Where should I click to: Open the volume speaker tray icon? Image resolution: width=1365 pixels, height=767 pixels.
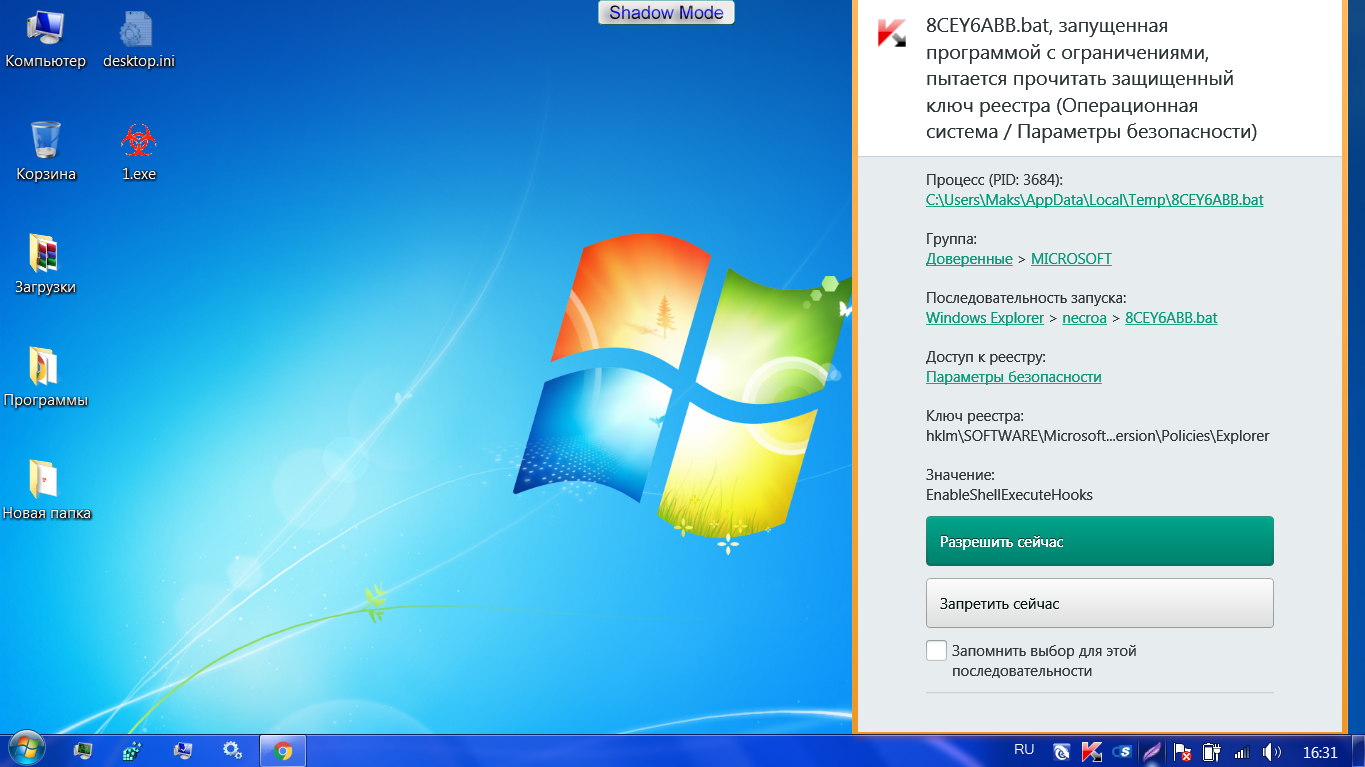[x=1272, y=751]
